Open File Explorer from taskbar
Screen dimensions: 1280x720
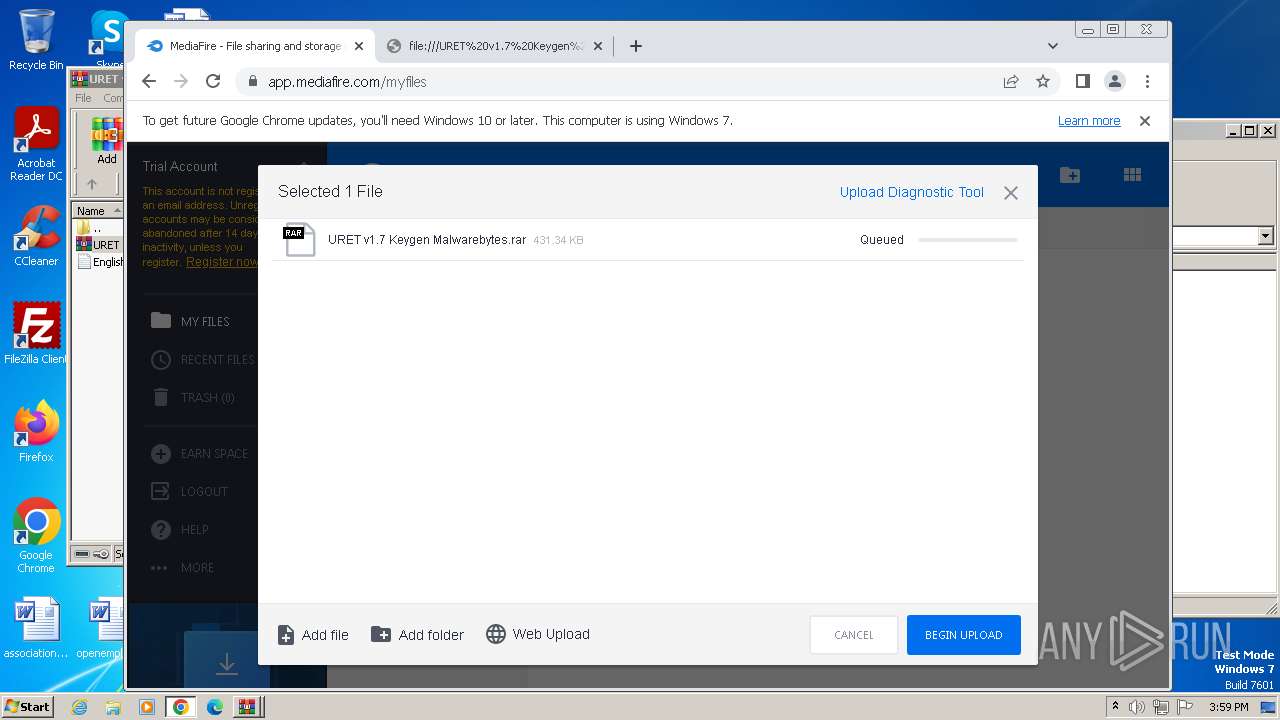(x=113, y=707)
